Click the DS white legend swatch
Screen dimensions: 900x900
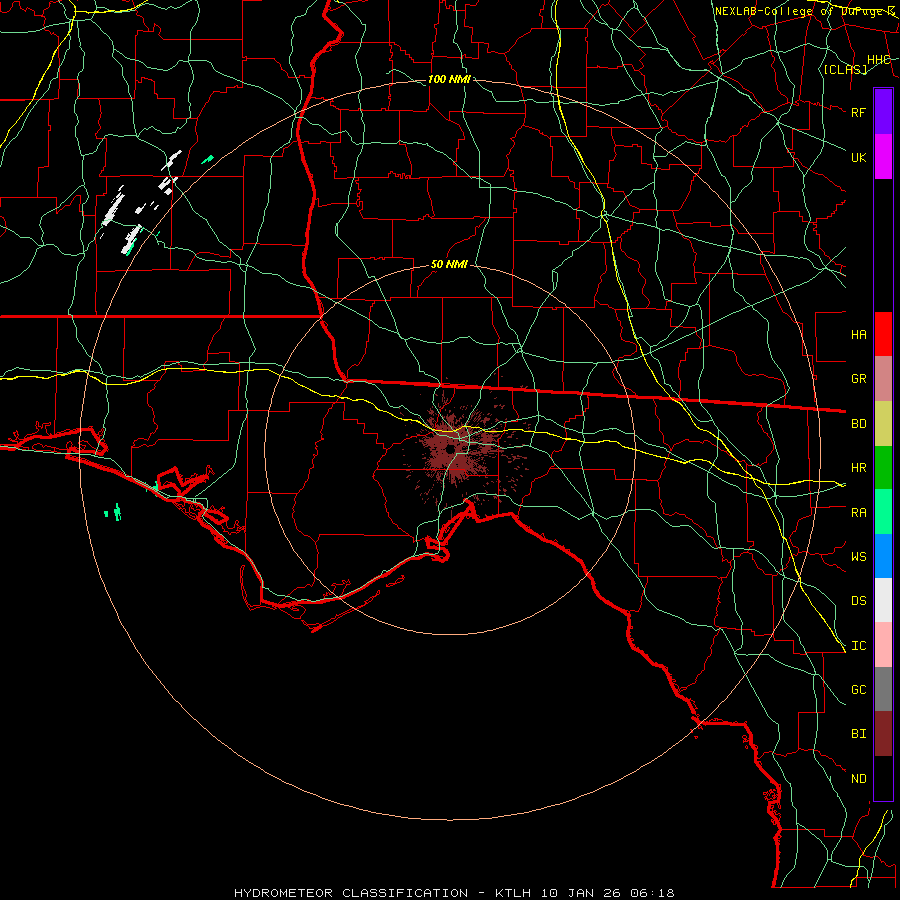[883, 600]
